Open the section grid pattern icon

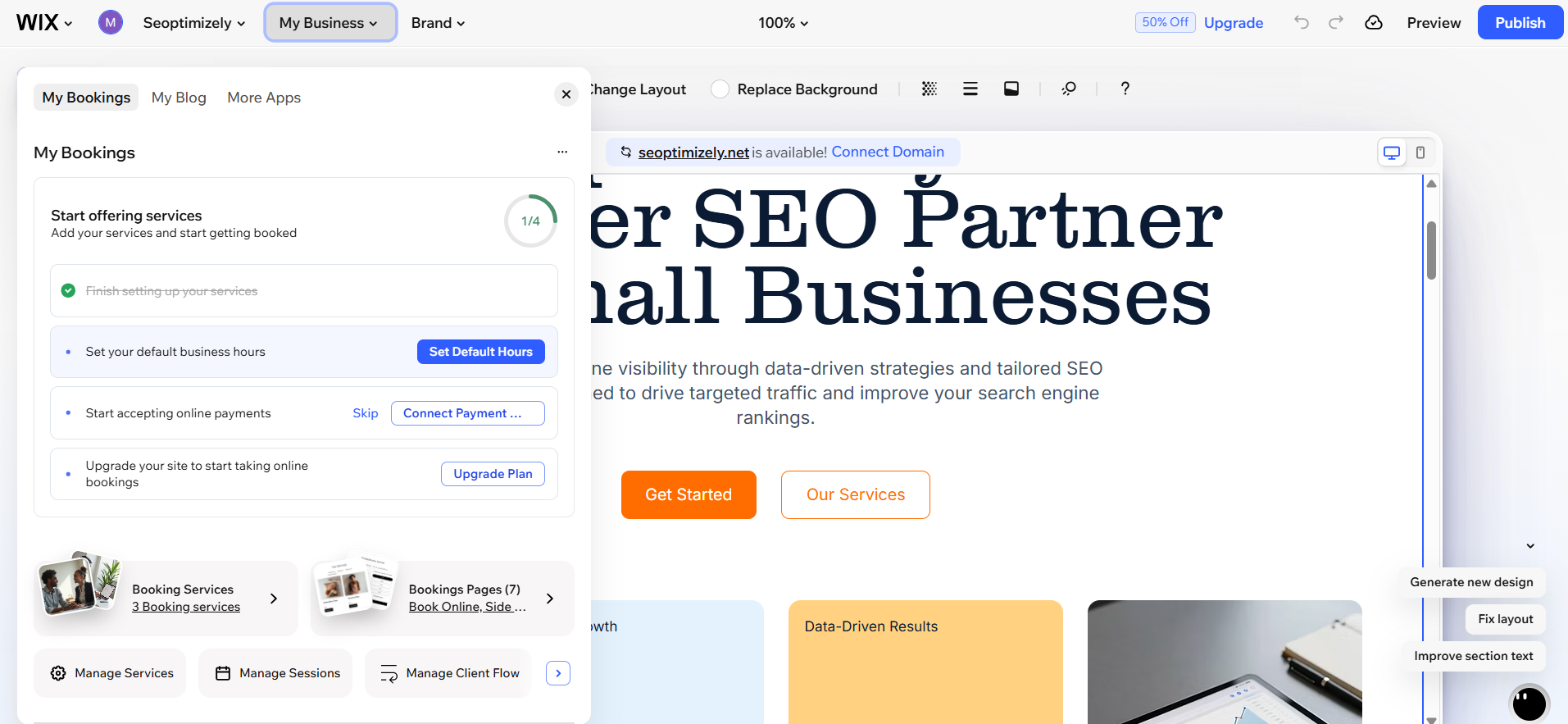(x=929, y=89)
